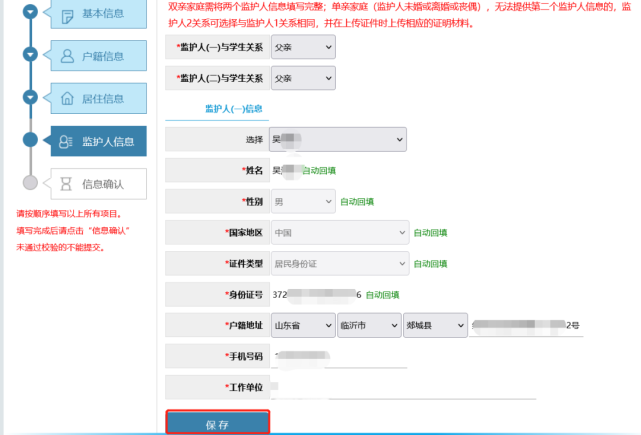641x435 pixels.
Task: Click the grey step circle beside 信息确认
Action: pyautogui.click(x=30, y=183)
